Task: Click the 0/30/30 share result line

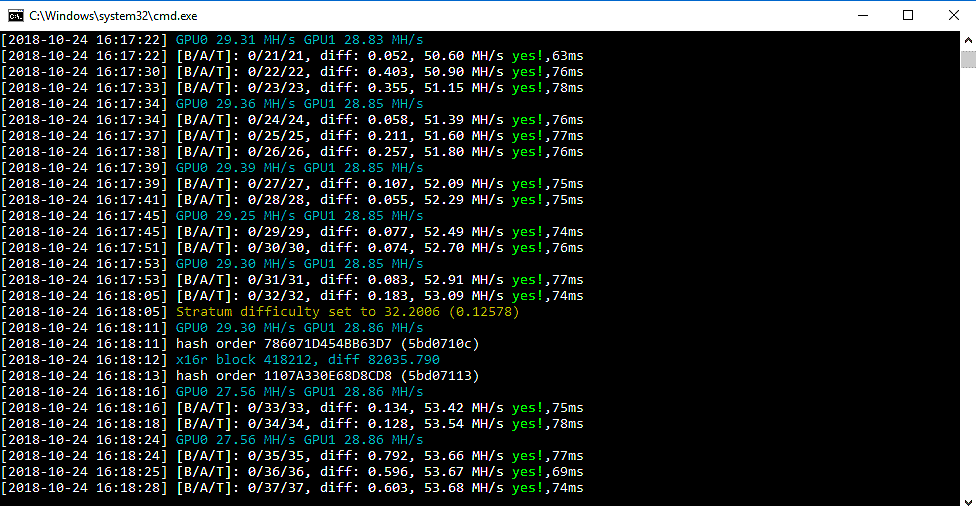Action: click(x=293, y=248)
